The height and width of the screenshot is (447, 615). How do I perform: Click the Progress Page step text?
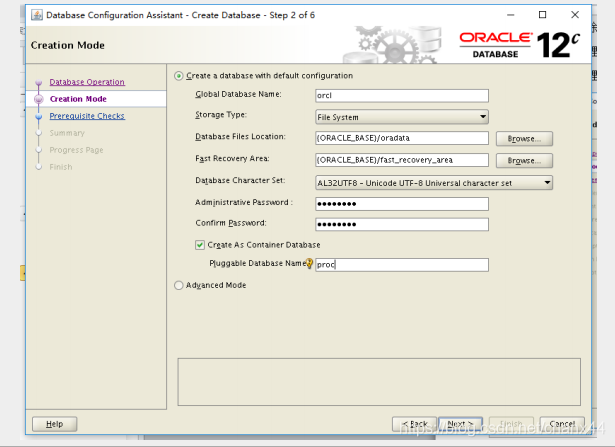[x=76, y=150]
